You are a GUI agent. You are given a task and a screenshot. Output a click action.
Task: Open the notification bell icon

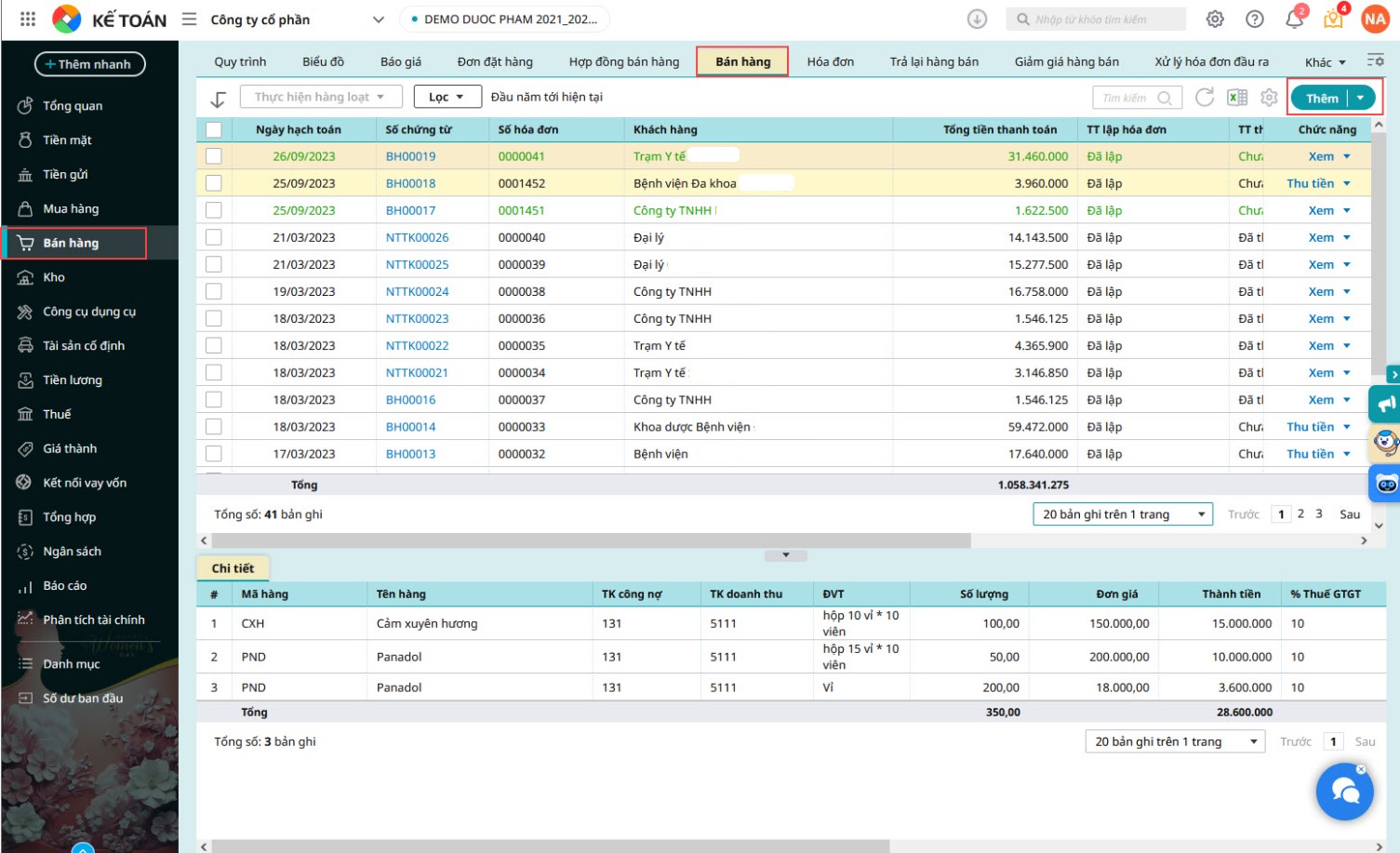click(1294, 19)
